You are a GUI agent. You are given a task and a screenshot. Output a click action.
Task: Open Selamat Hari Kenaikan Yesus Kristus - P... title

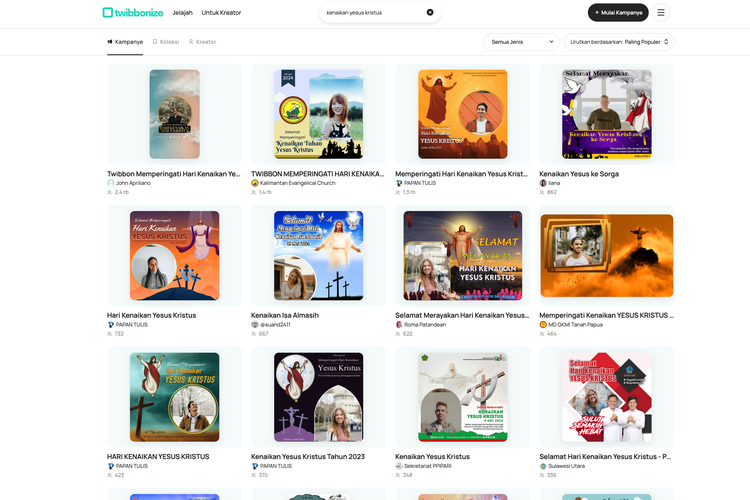click(605, 456)
